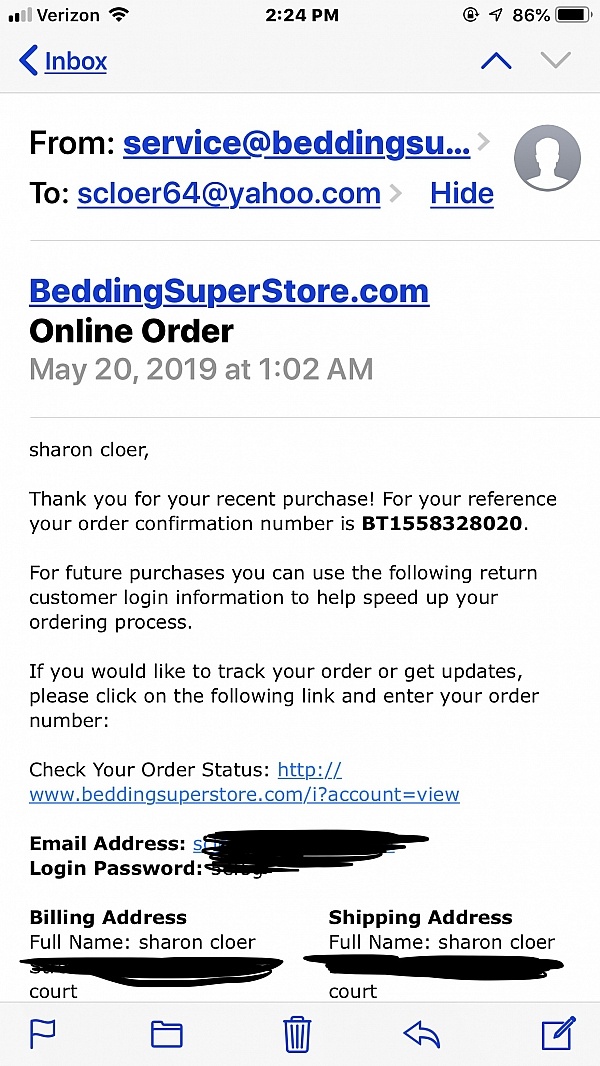Tap the battery indicator in the status bar
Viewport: 600px width, 1066px height.
(572, 15)
